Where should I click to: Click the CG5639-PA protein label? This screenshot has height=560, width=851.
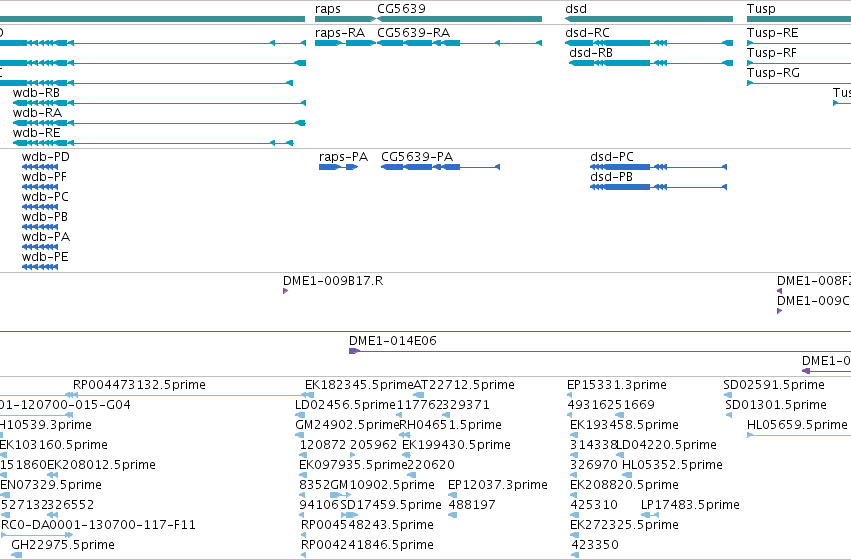pos(417,157)
